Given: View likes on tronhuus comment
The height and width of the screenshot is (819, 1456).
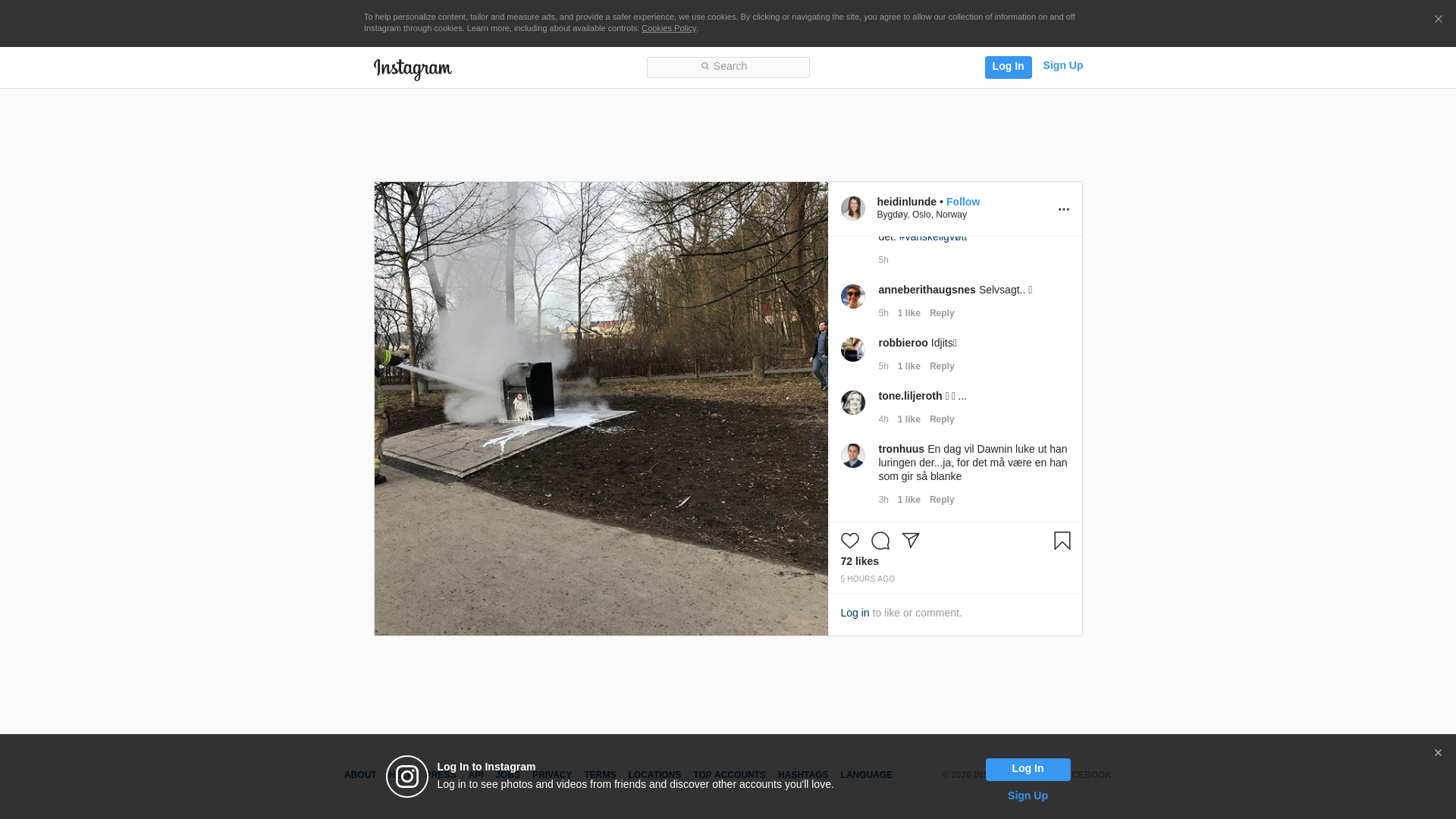Looking at the screenshot, I should [909, 500].
